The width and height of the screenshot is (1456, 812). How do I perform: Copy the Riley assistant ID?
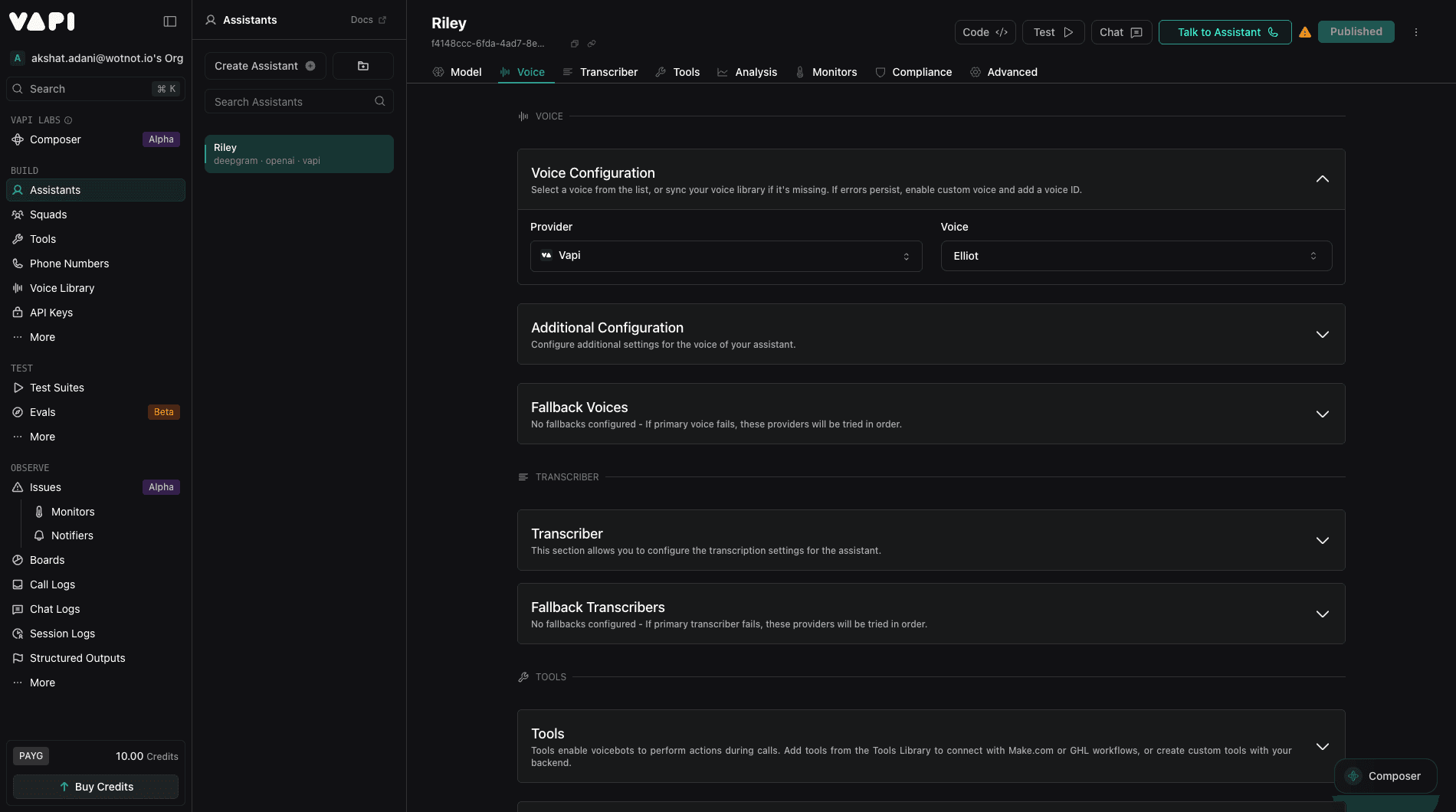pos(574,44)
